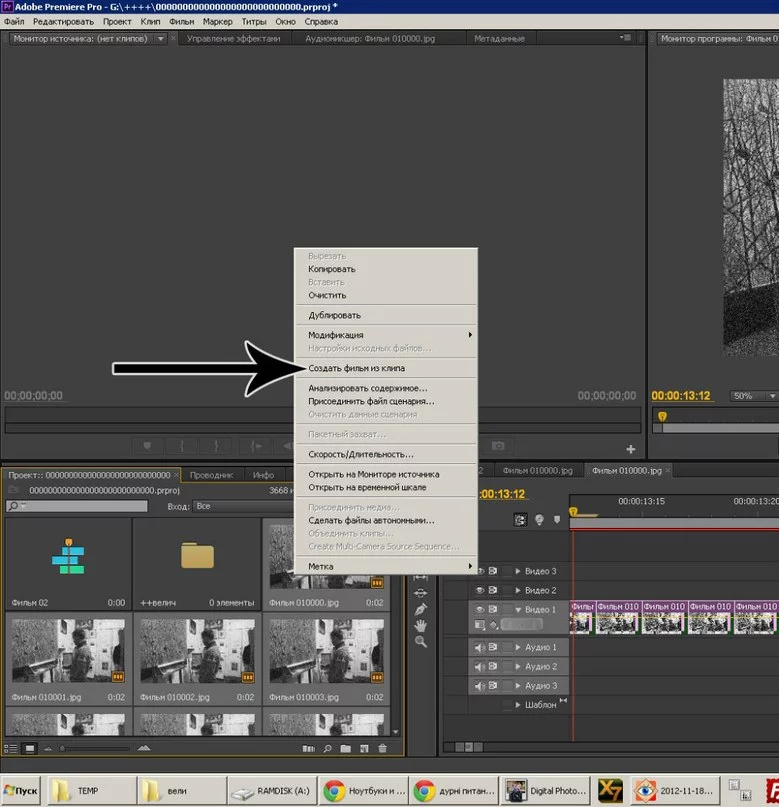Expand the Аудио 2 track

518,666
